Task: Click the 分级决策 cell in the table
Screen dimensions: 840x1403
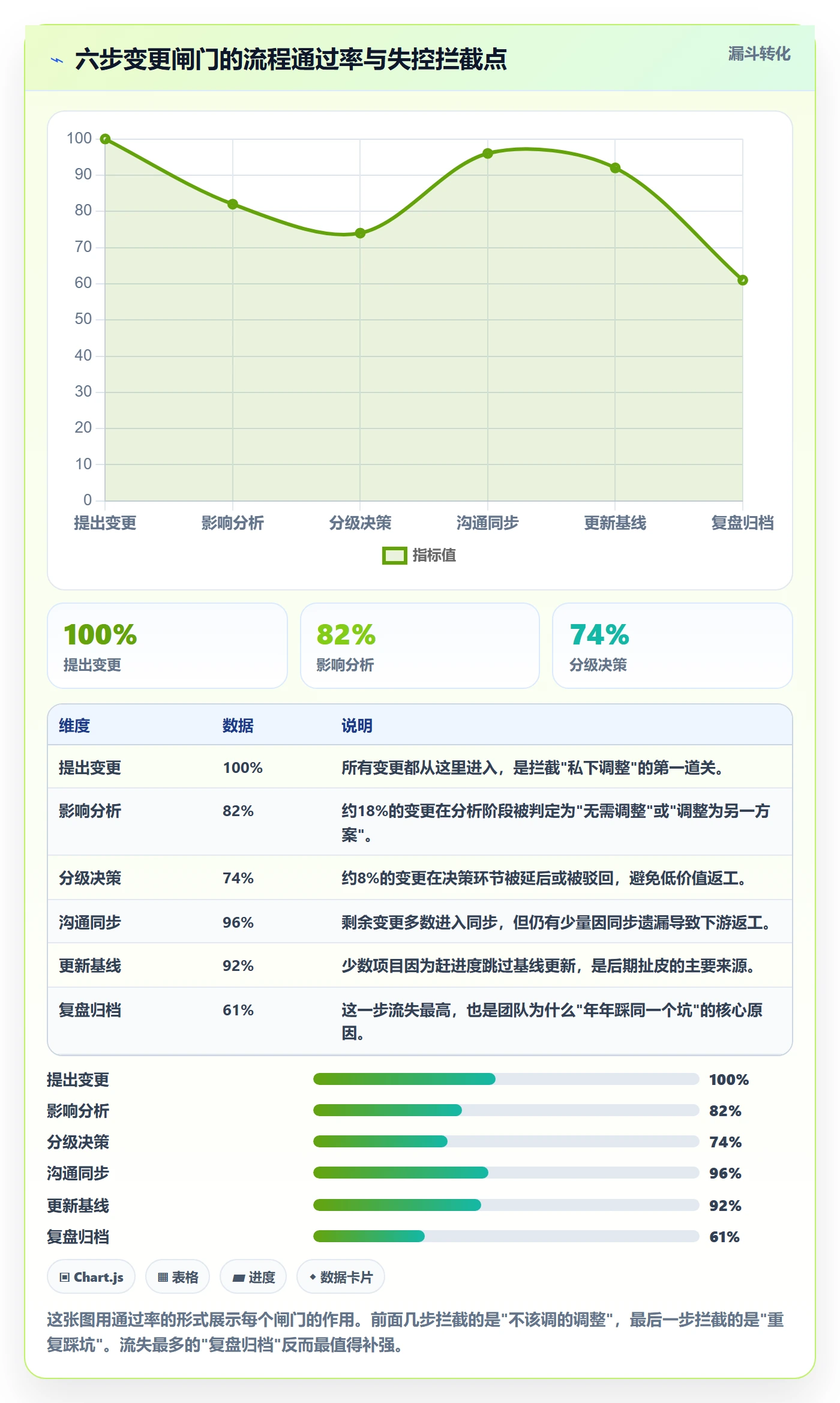Action: [90, 878]
